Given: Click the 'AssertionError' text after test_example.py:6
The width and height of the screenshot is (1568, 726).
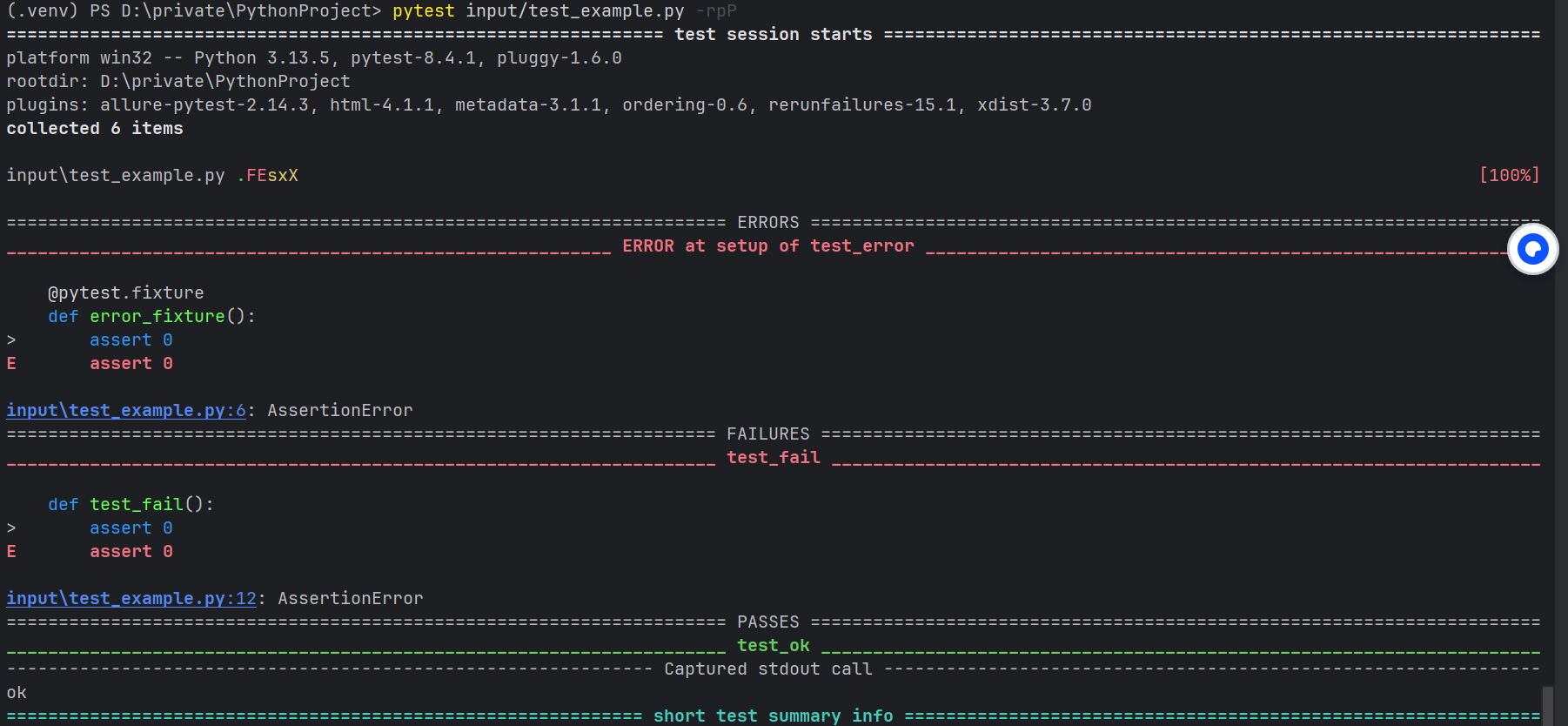Looking at the screenshot, I should (340, 410).
